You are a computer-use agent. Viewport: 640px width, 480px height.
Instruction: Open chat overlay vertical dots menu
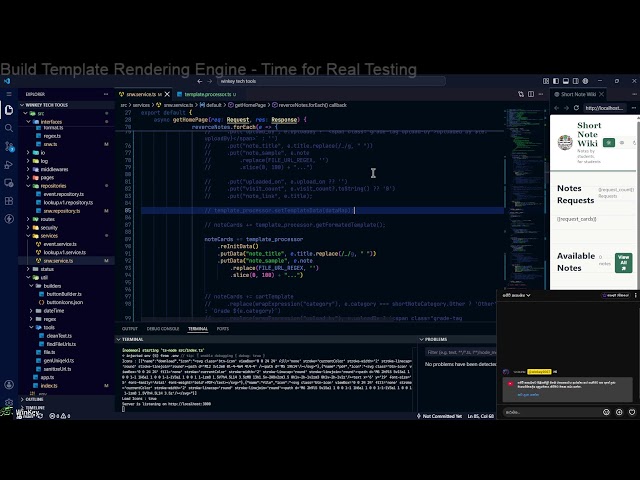click(636, 295)
